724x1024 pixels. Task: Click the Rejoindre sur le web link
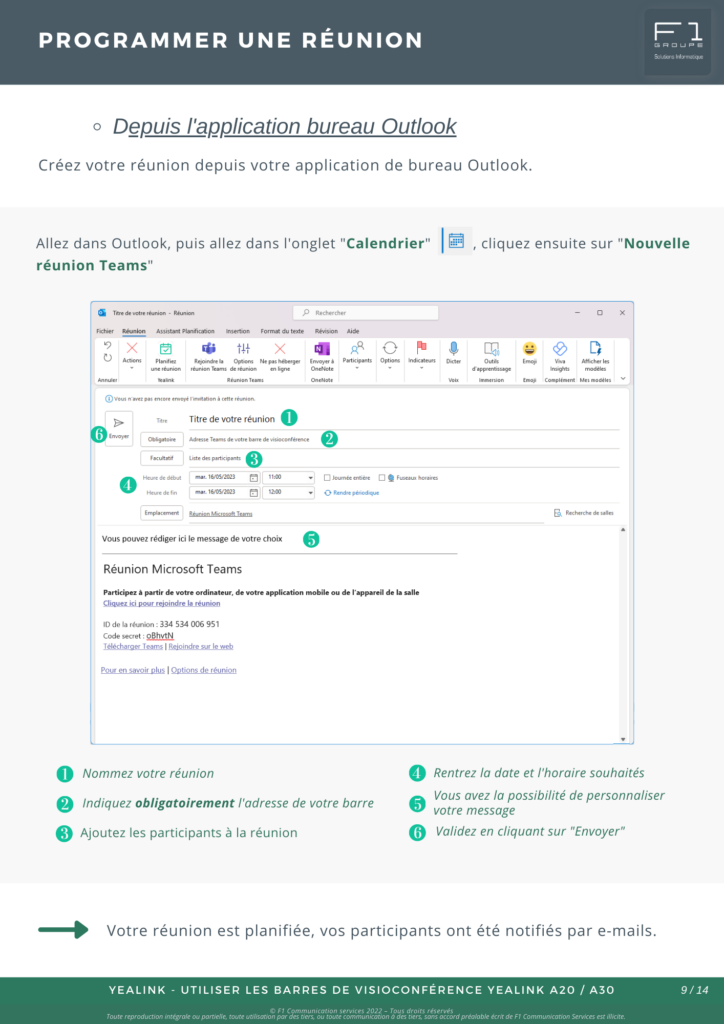201,647
